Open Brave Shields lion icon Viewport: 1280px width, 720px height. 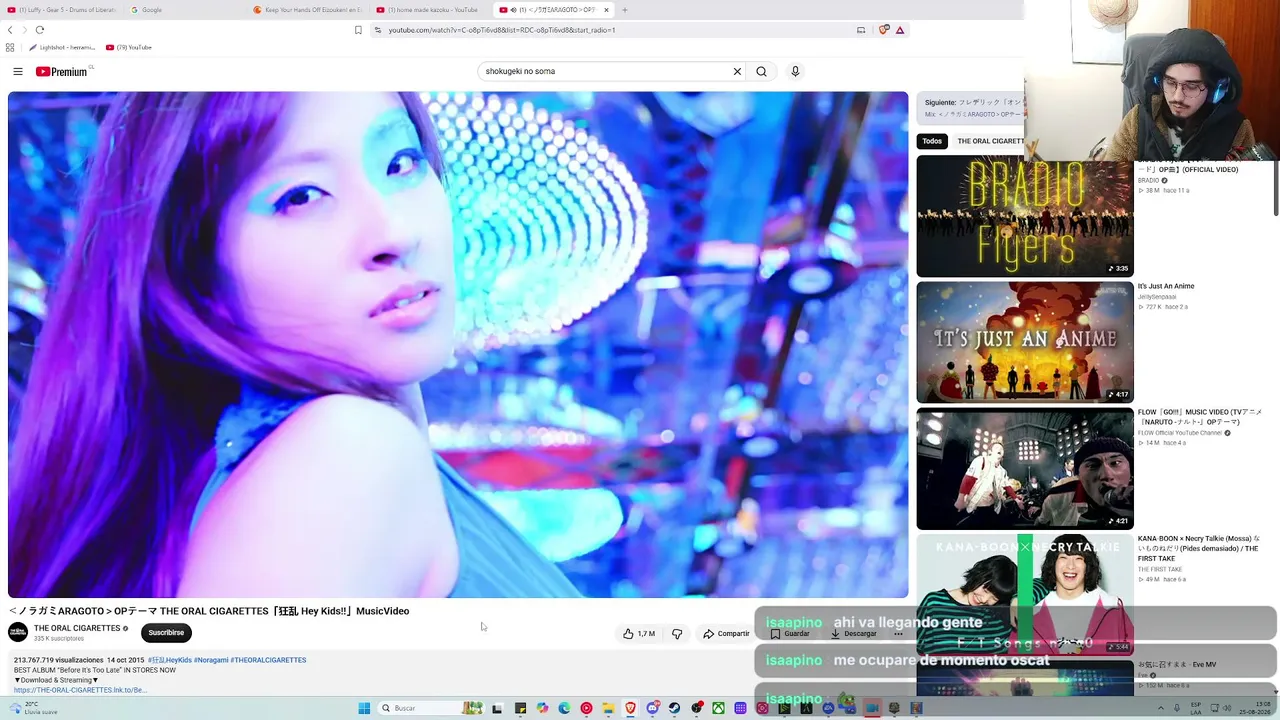[884, 30]
